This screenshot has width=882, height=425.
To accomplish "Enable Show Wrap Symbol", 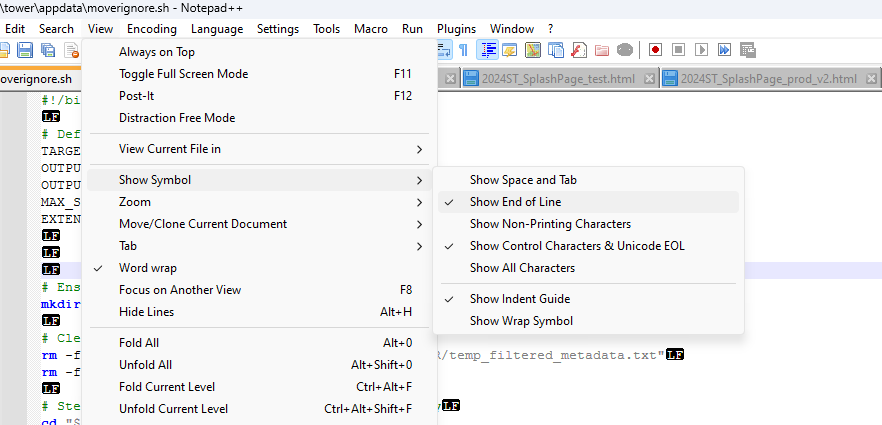I will [x=588, y=320].
